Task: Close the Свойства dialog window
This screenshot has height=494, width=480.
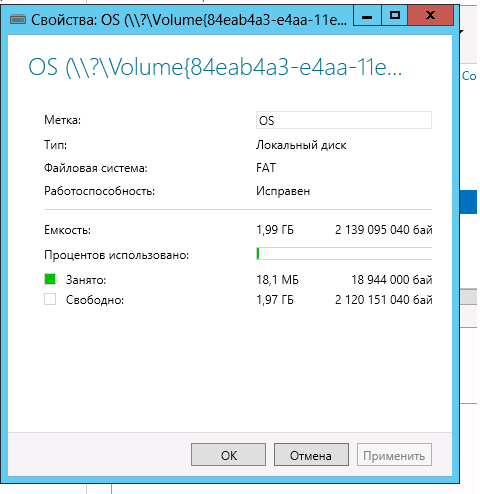Action: coord(430,16)
